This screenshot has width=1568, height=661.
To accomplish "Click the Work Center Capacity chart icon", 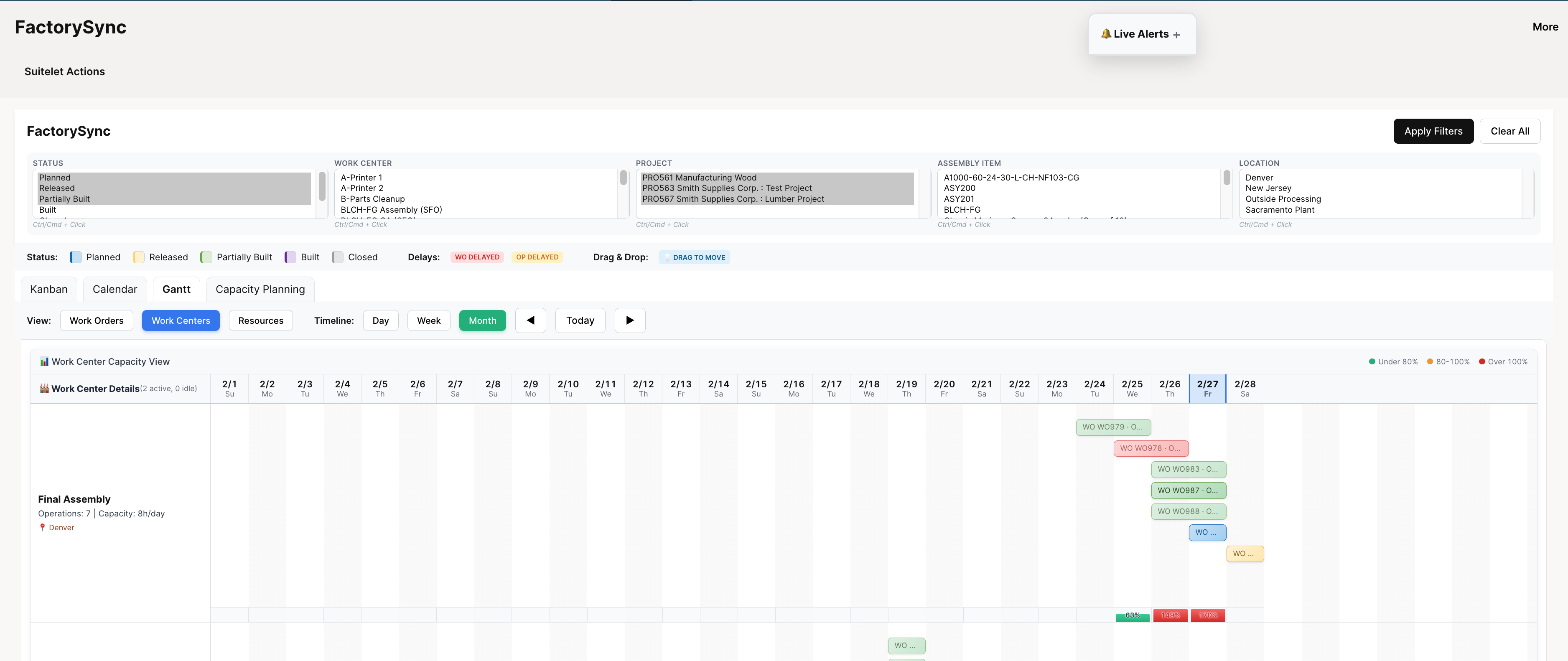I will pyautogui.click(x=44, y=361).
